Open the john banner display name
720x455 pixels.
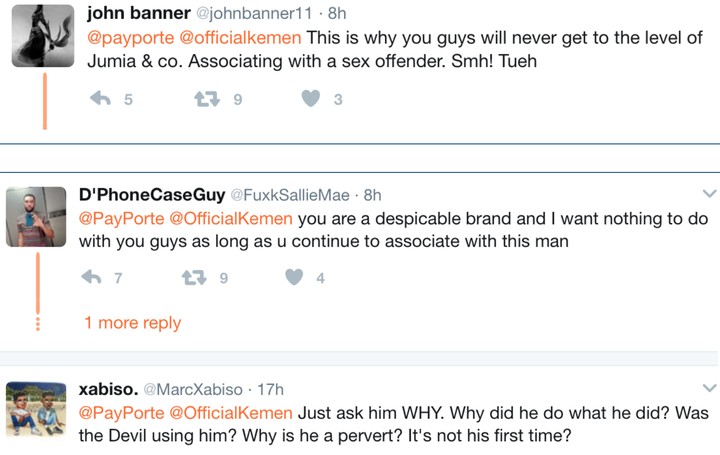click(136, 13)
